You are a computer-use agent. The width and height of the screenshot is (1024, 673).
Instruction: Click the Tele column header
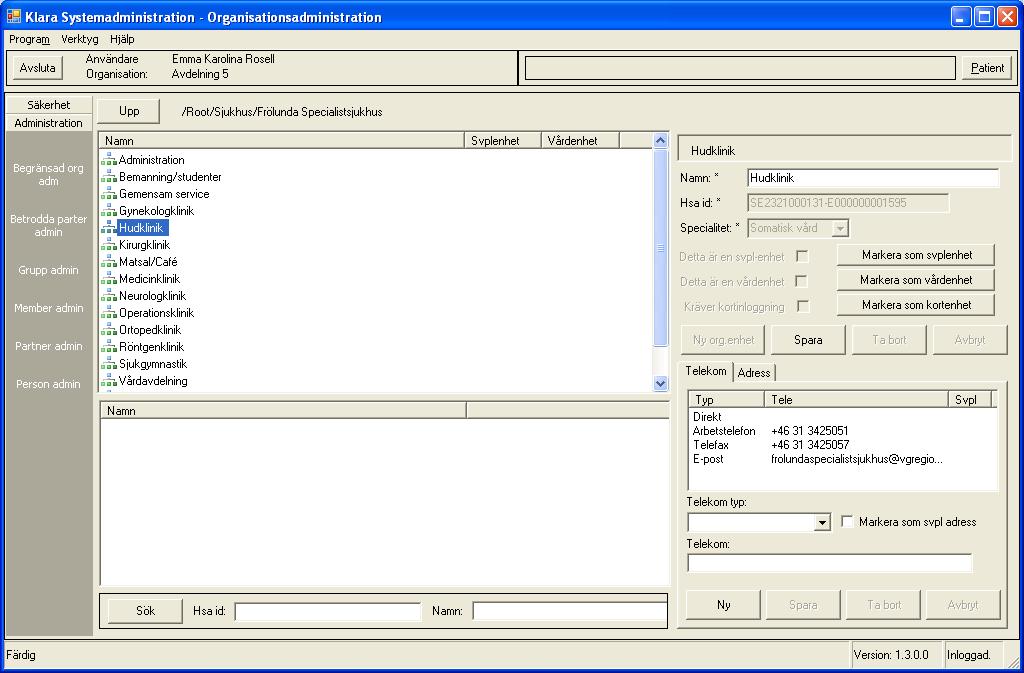coord(856,399)
